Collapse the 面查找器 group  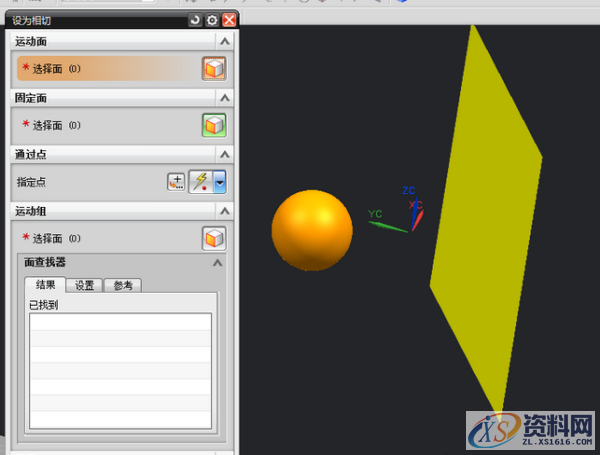pyautogui.click(x=217, y=262)
